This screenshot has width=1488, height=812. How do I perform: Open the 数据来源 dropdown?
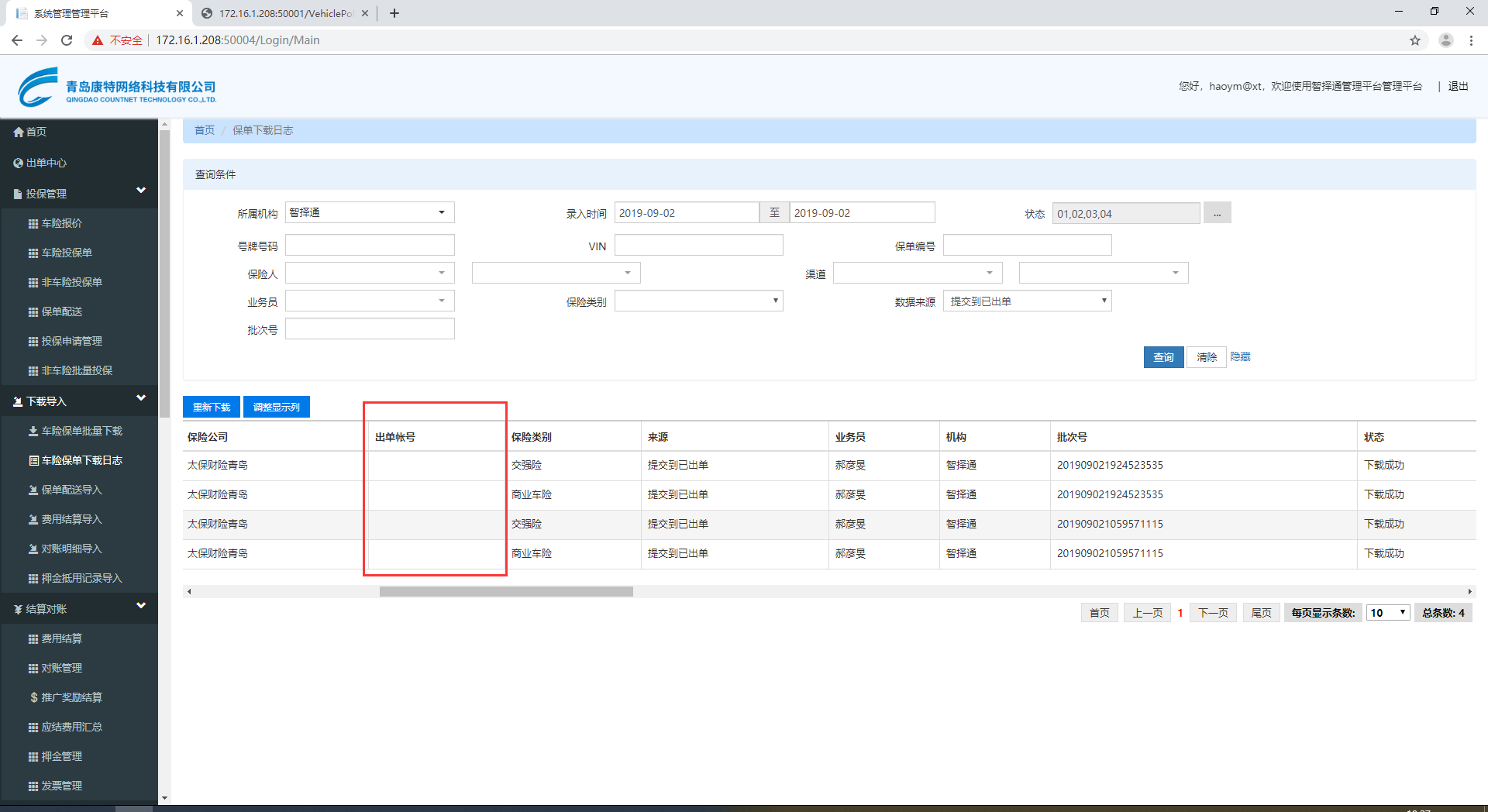coord(1027,301)
